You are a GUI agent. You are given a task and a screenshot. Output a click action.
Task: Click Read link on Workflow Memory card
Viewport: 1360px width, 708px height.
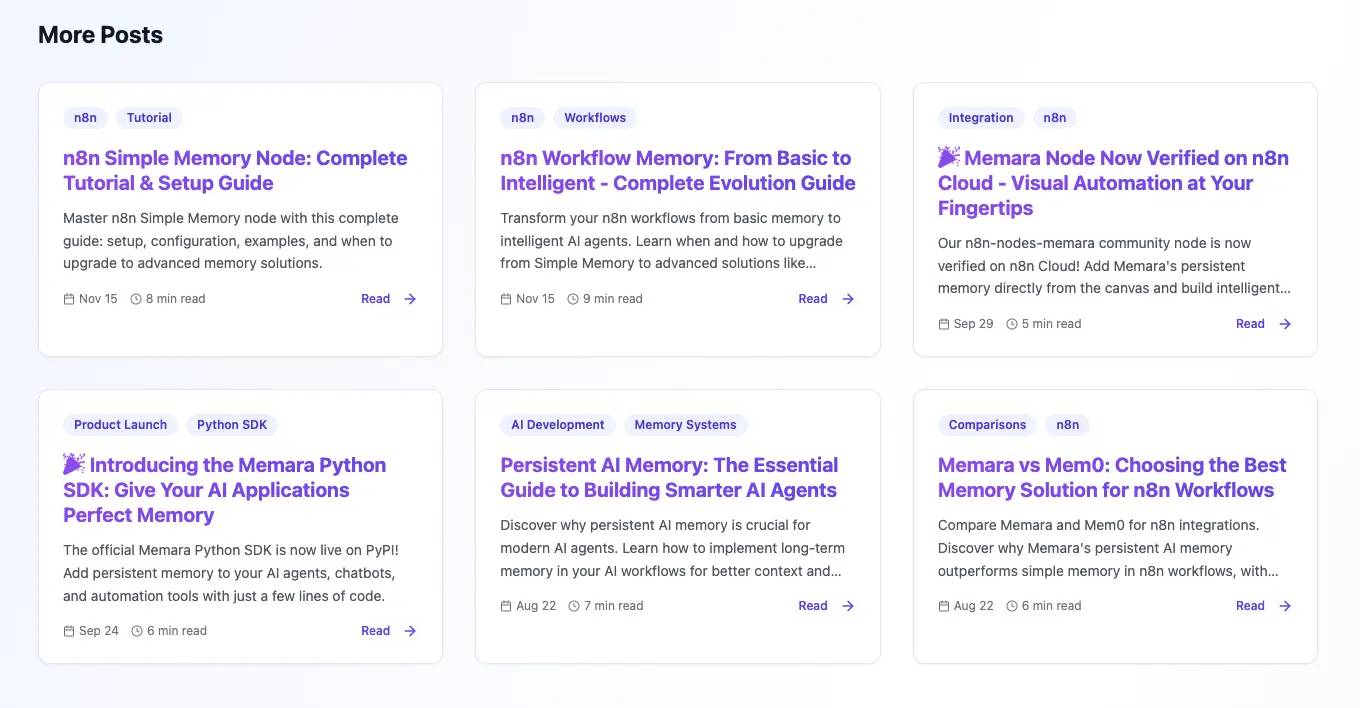click(x=813, y=299)
